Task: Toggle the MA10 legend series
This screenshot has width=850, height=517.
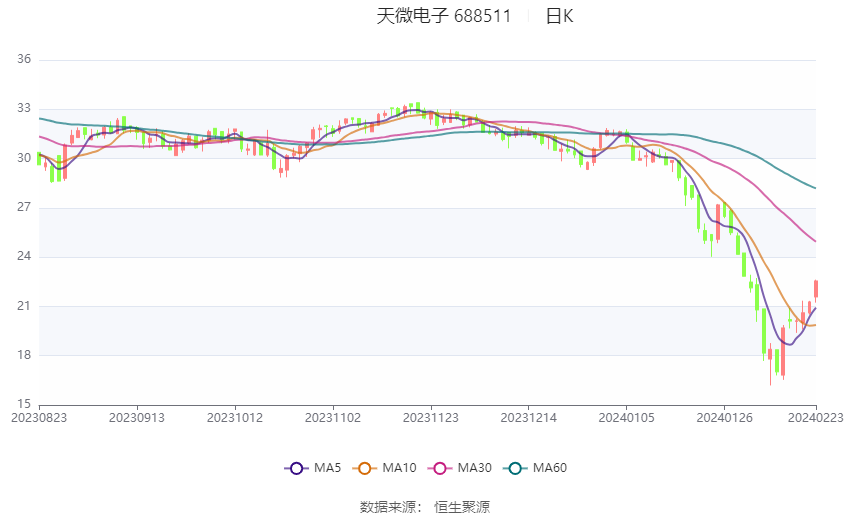Action: pos(384,468)
